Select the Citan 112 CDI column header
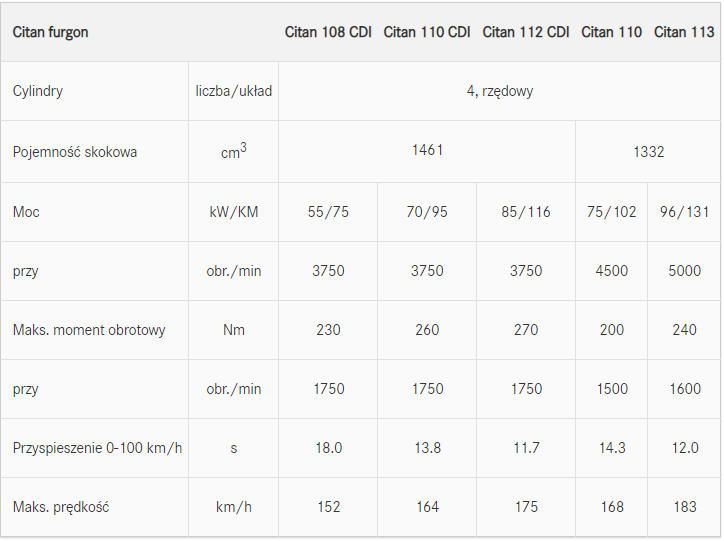The height and width of the screenshot is (541, 724). tap(525, 32)
